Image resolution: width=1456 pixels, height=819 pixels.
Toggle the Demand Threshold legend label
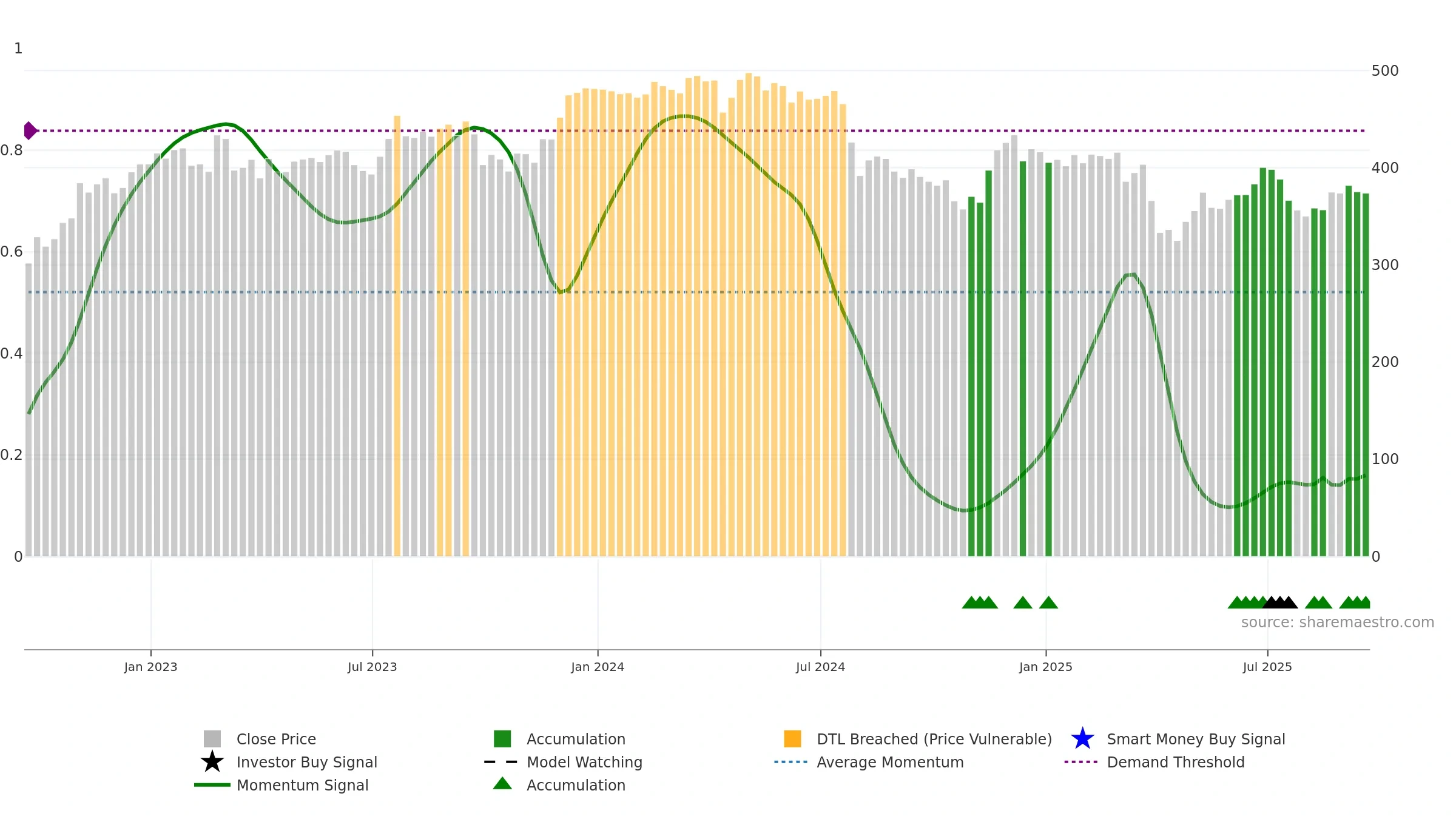pyautogui.click(x=1176, y=762)
